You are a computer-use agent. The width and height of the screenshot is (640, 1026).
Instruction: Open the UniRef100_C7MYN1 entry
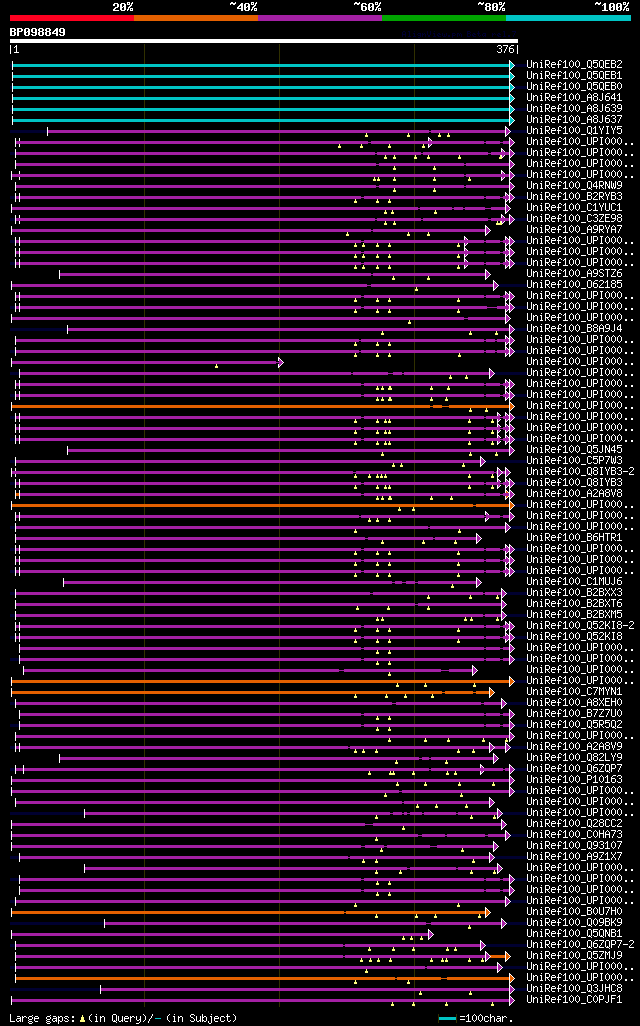tap(574, 691)
